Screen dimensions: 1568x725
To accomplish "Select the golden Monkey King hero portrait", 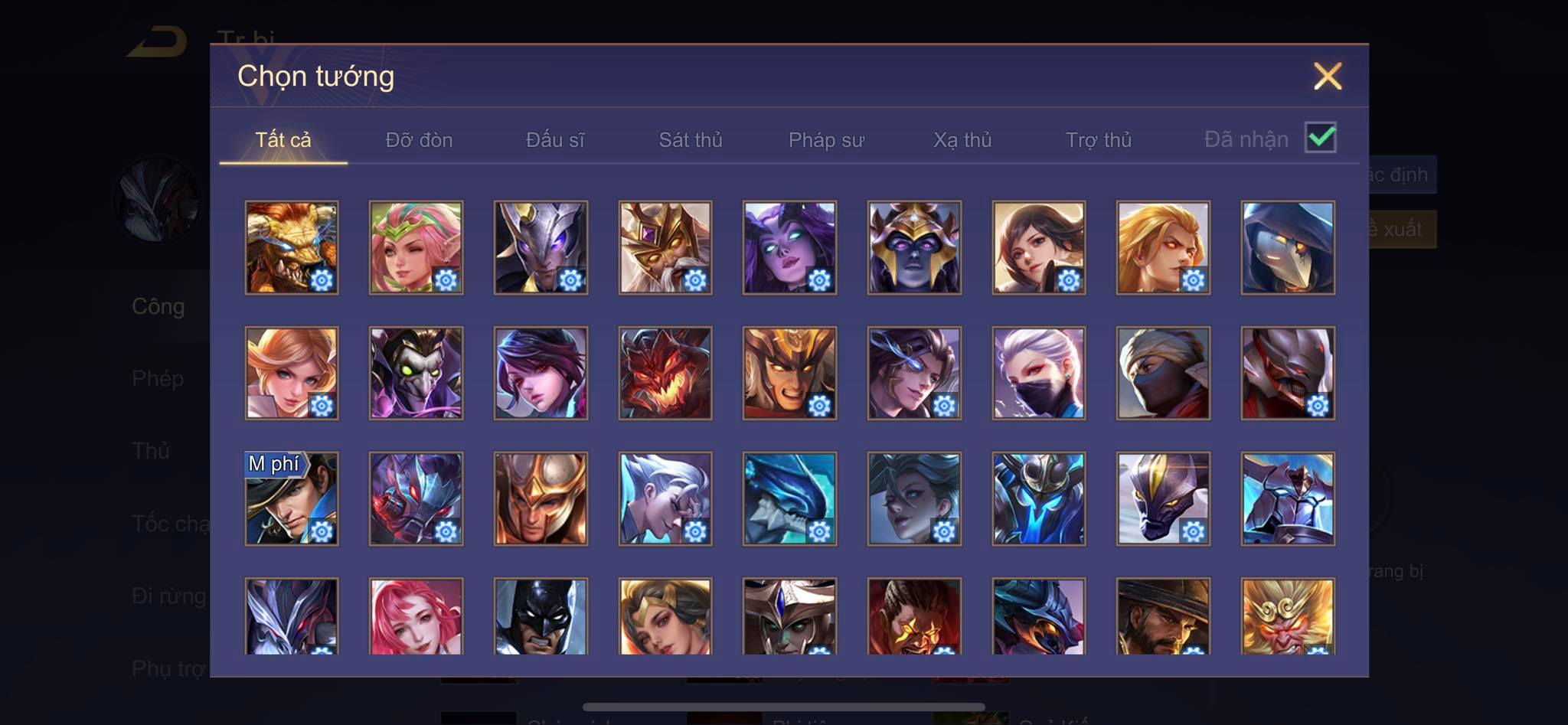I will [1288, 616].
